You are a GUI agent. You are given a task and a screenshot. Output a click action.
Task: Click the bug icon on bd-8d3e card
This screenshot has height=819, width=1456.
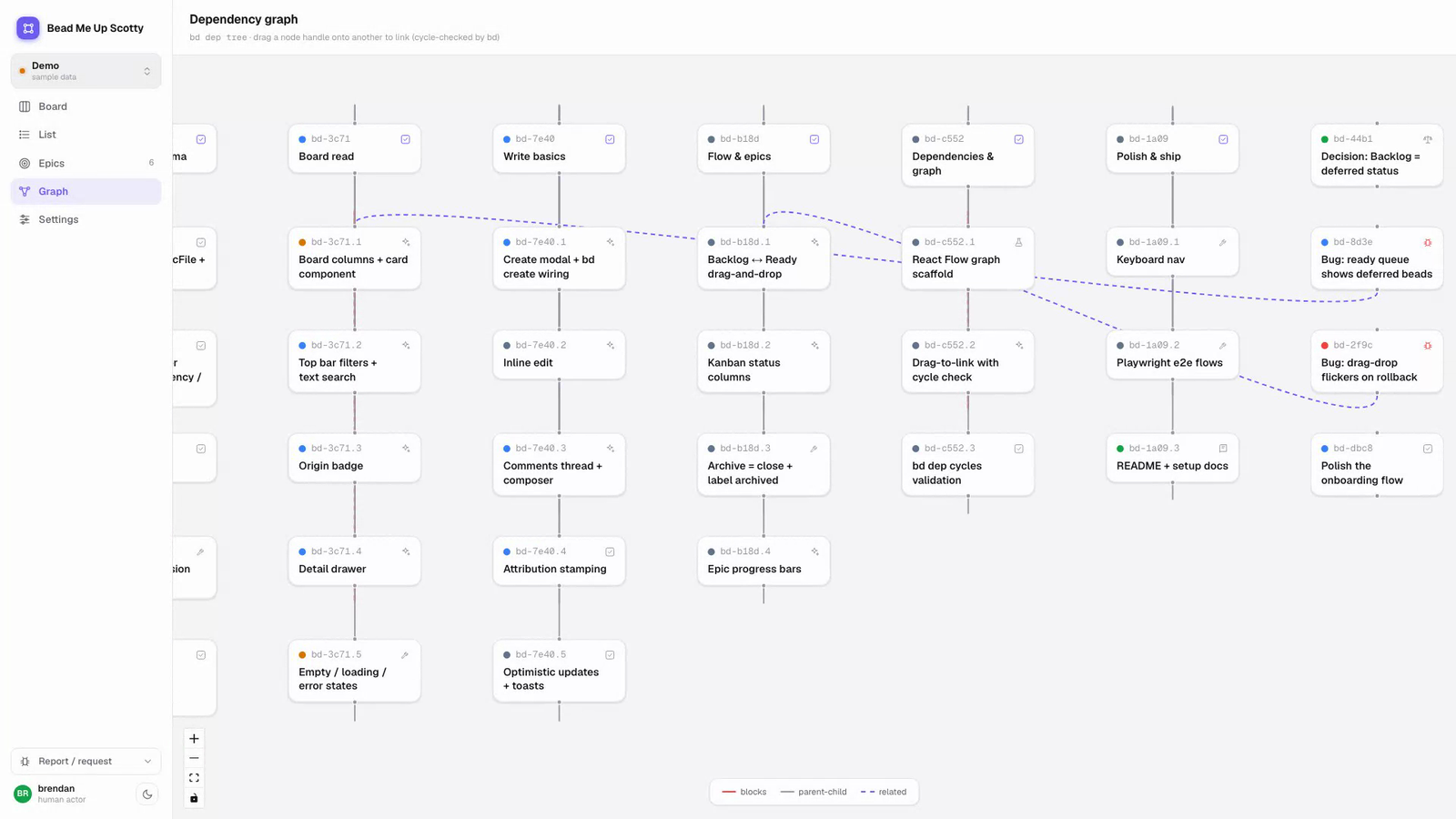(x=1428, y=242)
